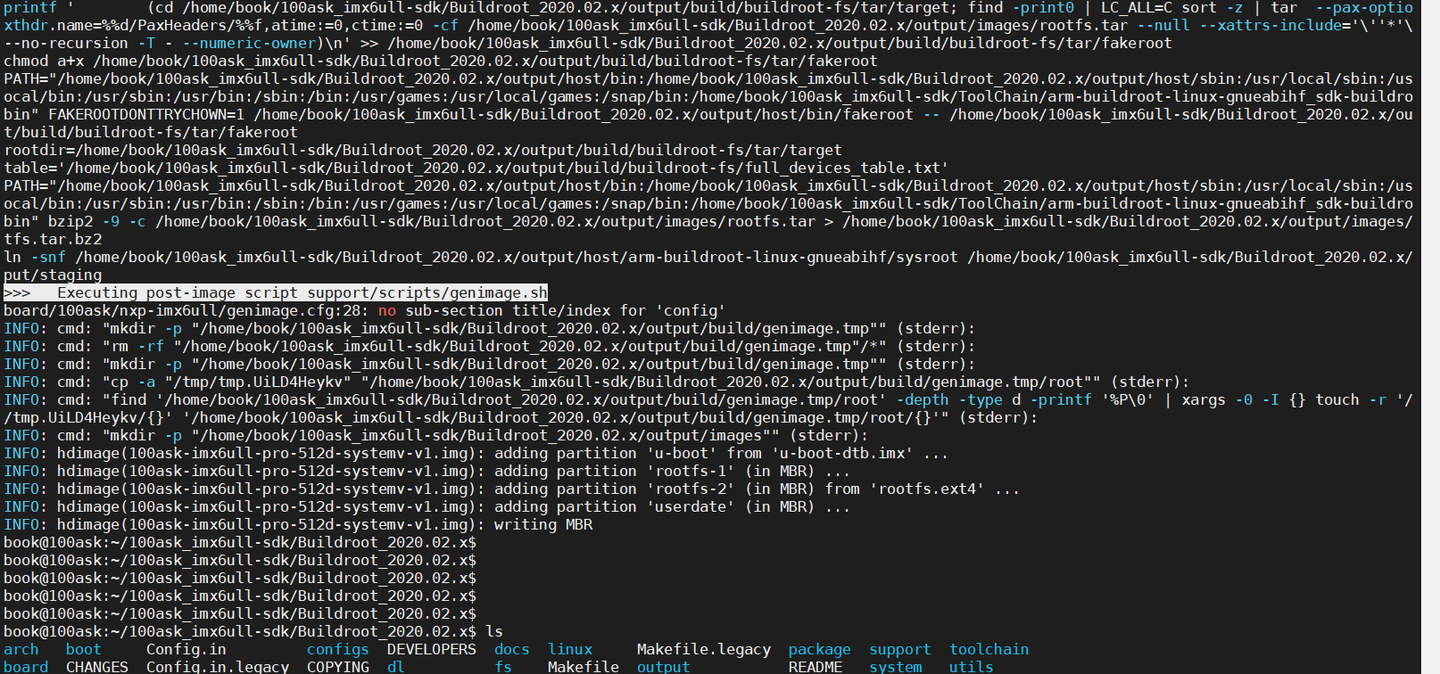The height and width of the screenshot is (674, 1440).
Task: Click the red "no" error text
Action: pos(387,310)
